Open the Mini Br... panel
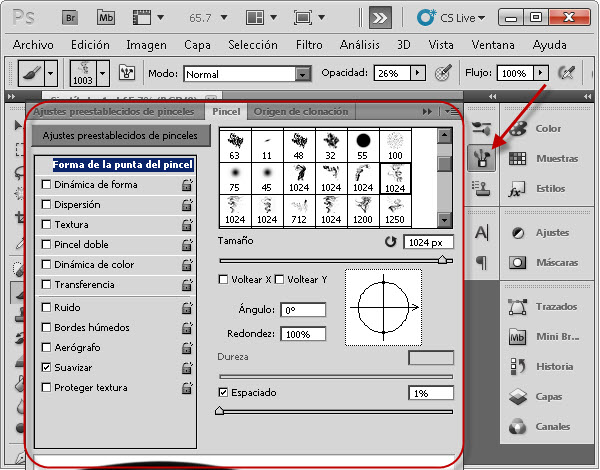 click(x=544, y=336)
